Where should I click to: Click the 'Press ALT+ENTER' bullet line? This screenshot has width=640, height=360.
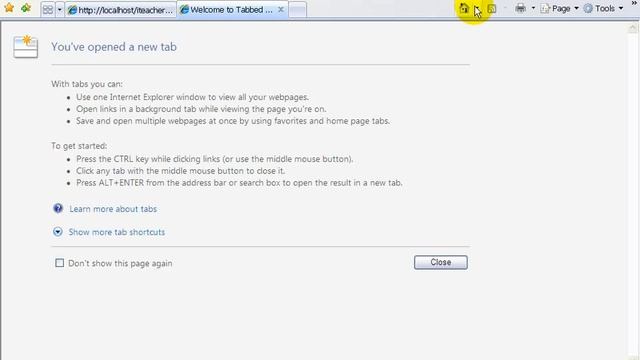239,183
